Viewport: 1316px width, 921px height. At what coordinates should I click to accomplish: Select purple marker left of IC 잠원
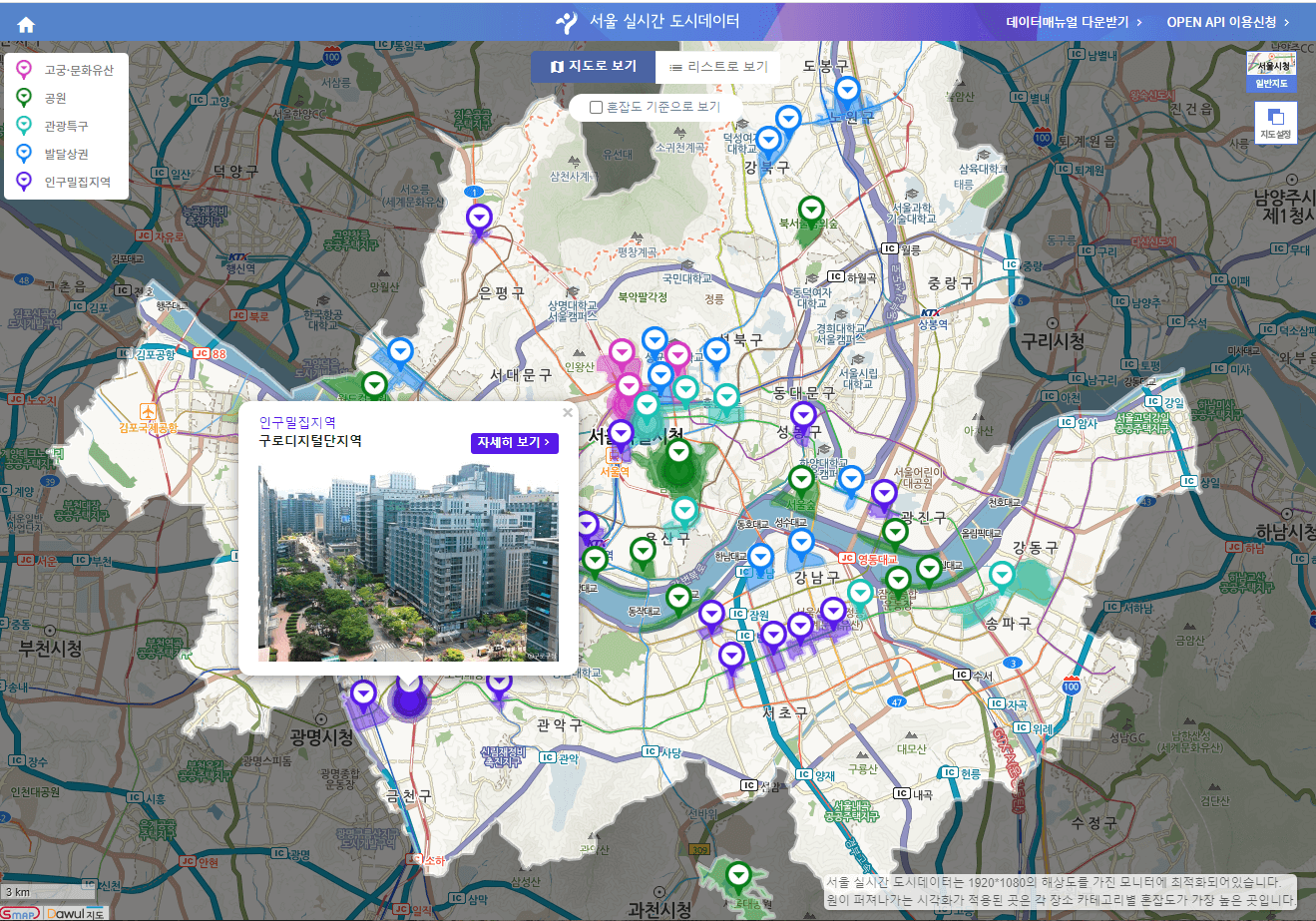point(711,617)
